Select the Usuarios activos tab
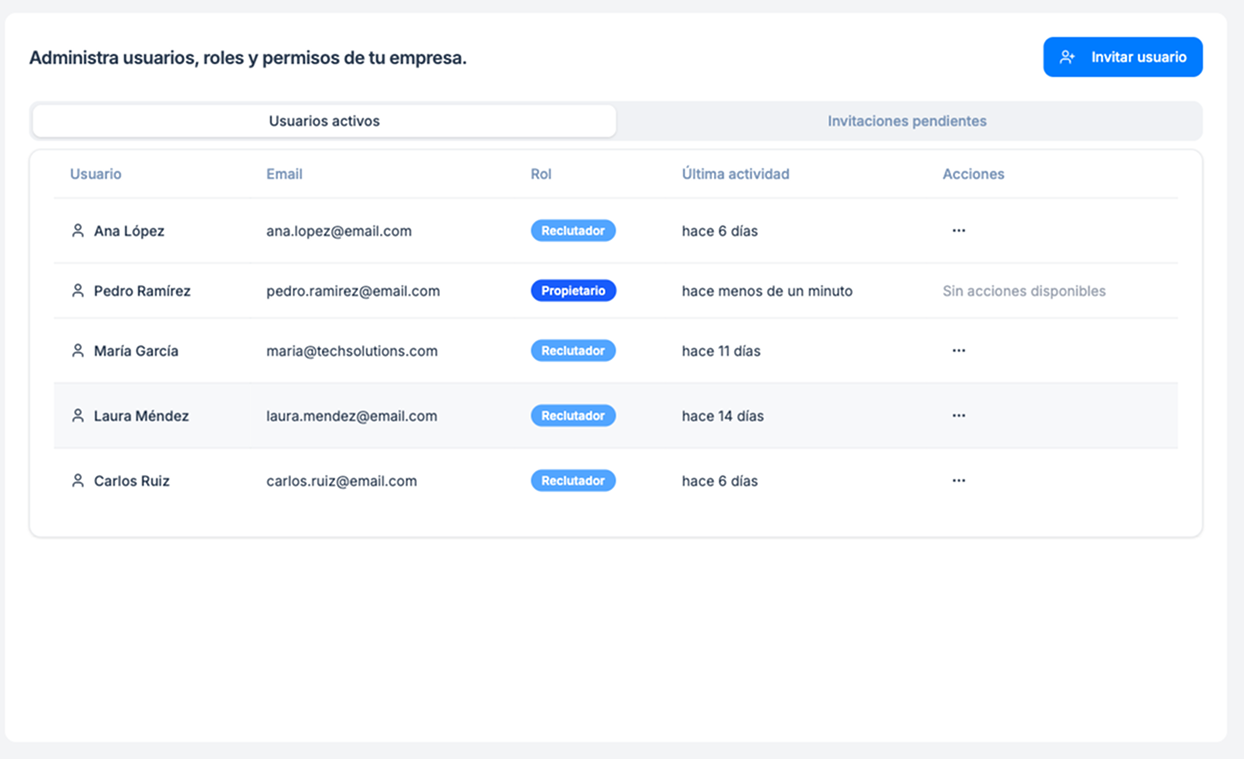1244x759 pixels. [323, 120]
